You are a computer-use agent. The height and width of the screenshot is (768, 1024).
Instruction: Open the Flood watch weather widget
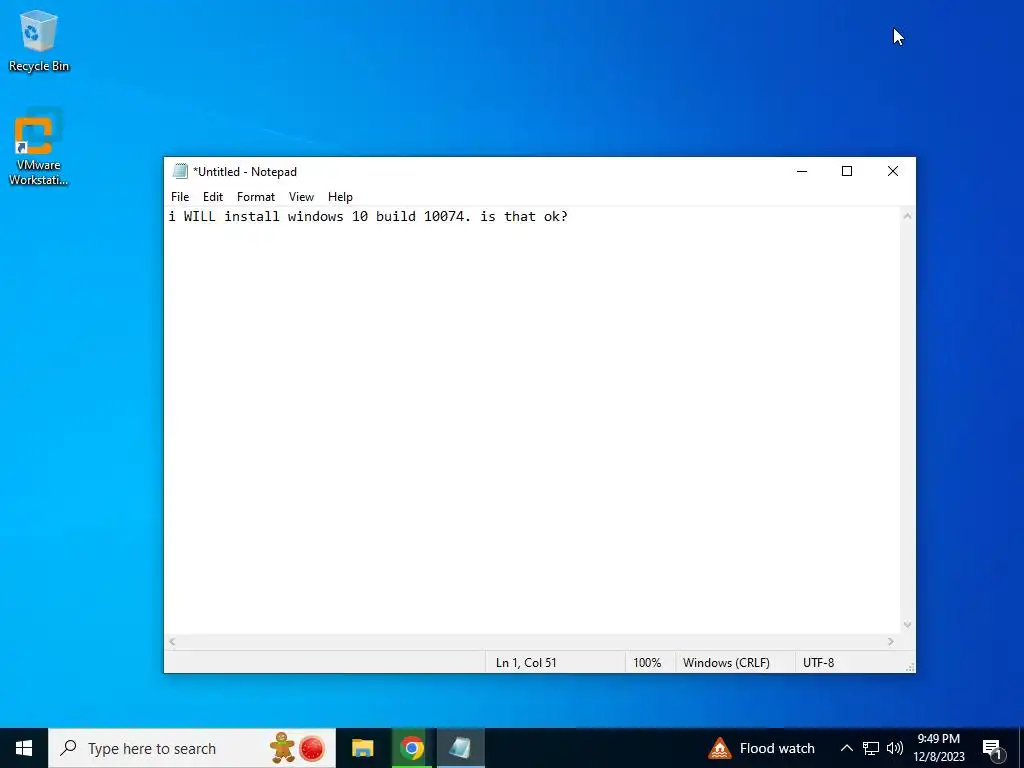coord(761,748)
